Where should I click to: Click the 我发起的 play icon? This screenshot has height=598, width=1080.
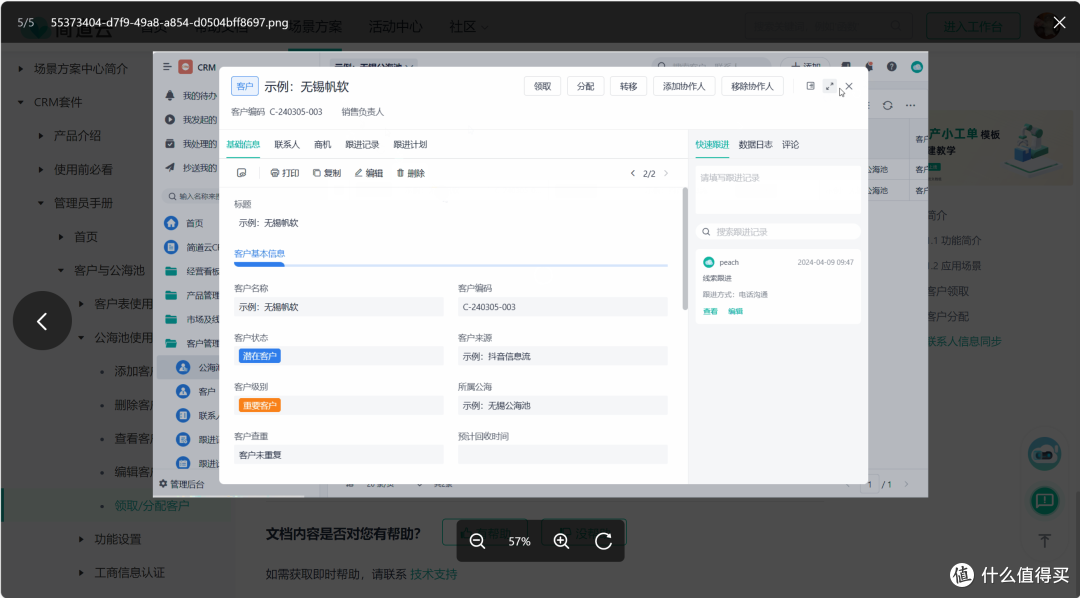pos(170,120)
